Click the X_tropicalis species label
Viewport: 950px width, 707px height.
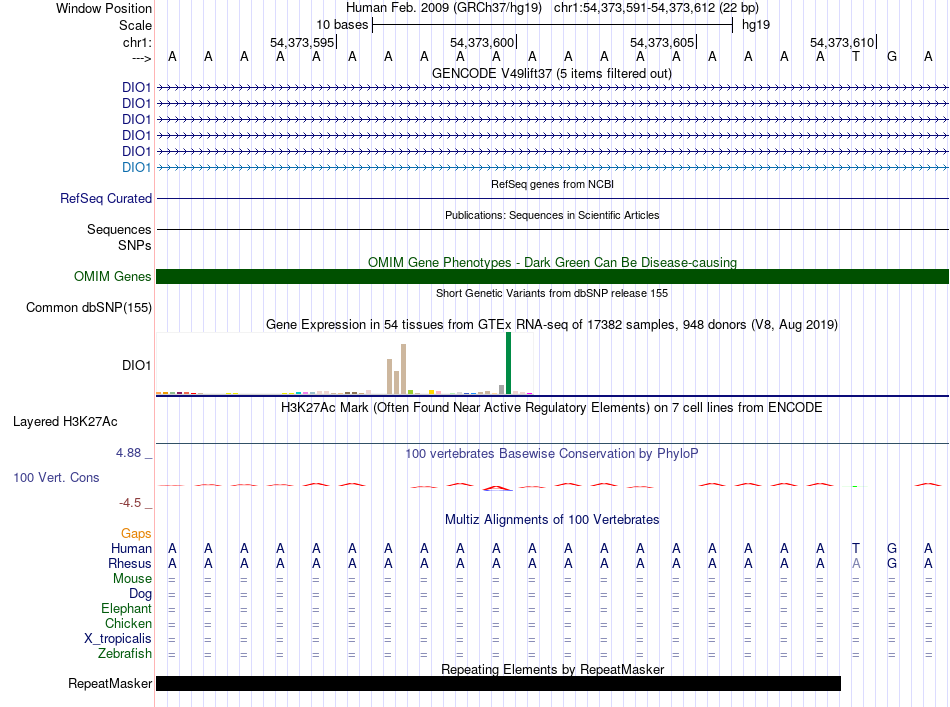pos(118,639)
